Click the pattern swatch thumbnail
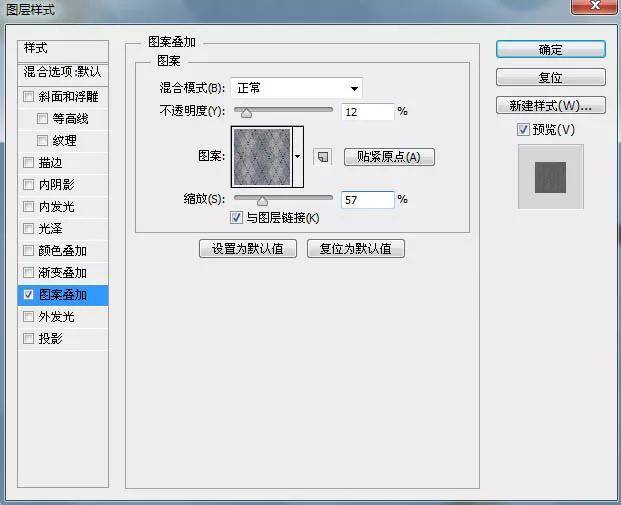621x505 pixels. click(261, 156)
